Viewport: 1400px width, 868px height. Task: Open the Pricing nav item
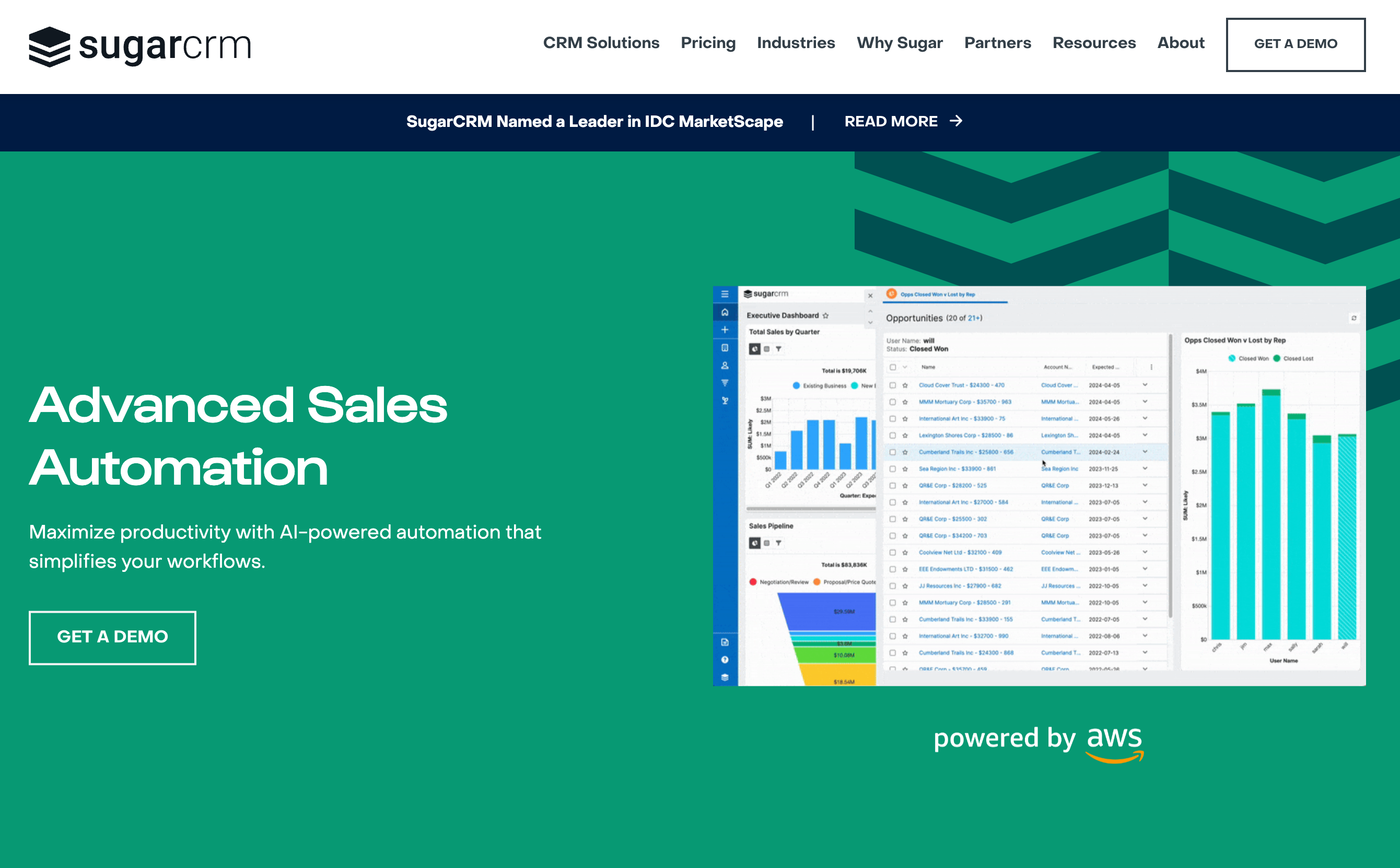pos(708,43)
